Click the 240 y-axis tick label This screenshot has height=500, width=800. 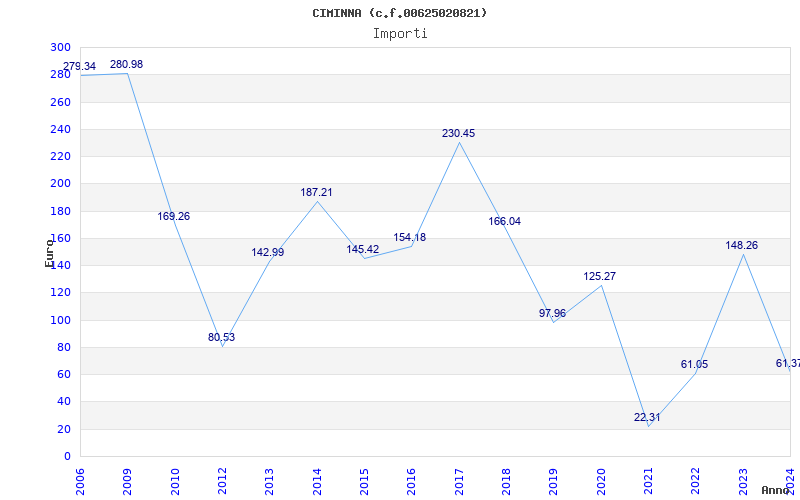(x=61, y=130)
